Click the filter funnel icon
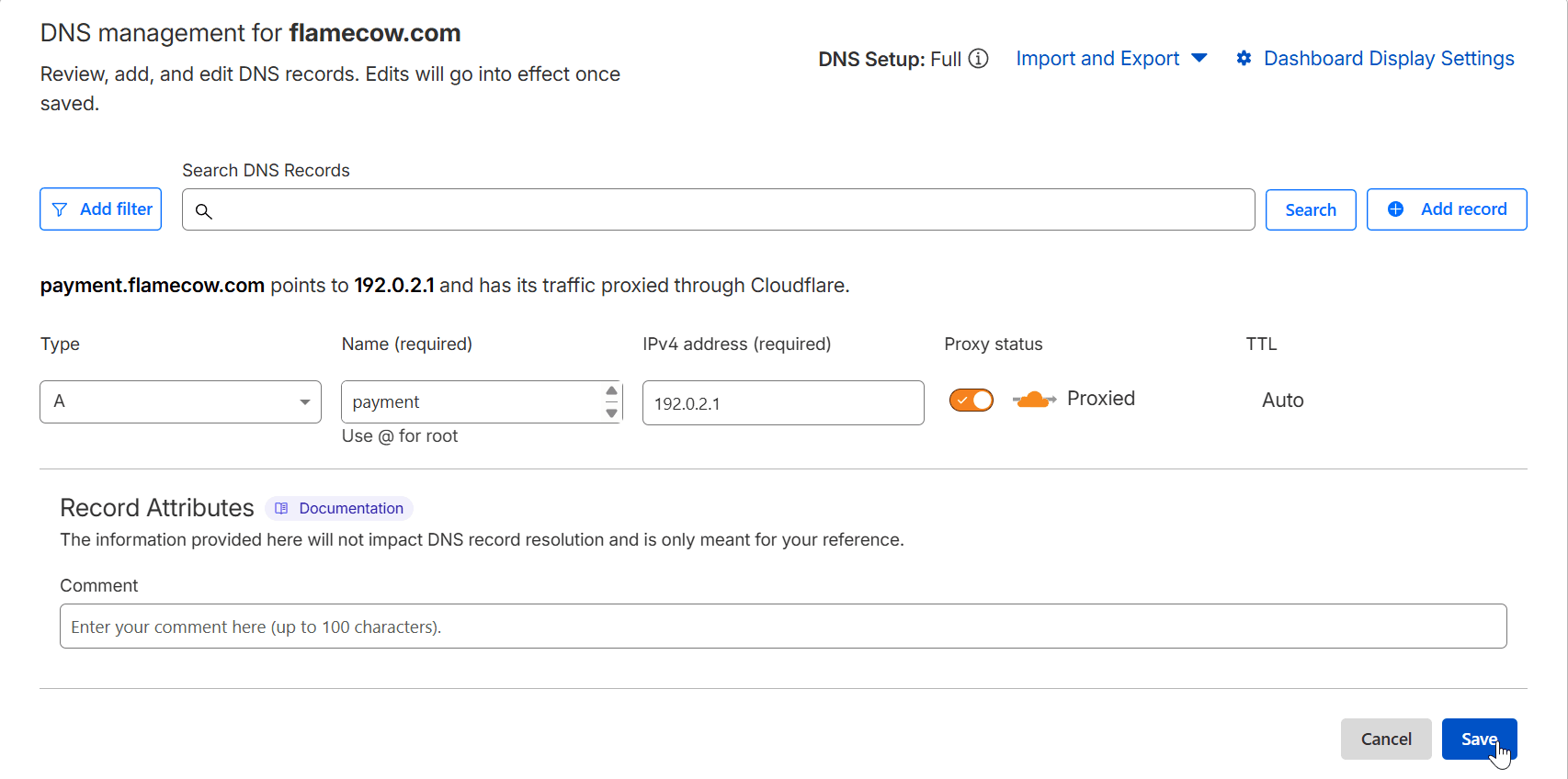Screen dimensions: 1568x779 coord(60,209)
